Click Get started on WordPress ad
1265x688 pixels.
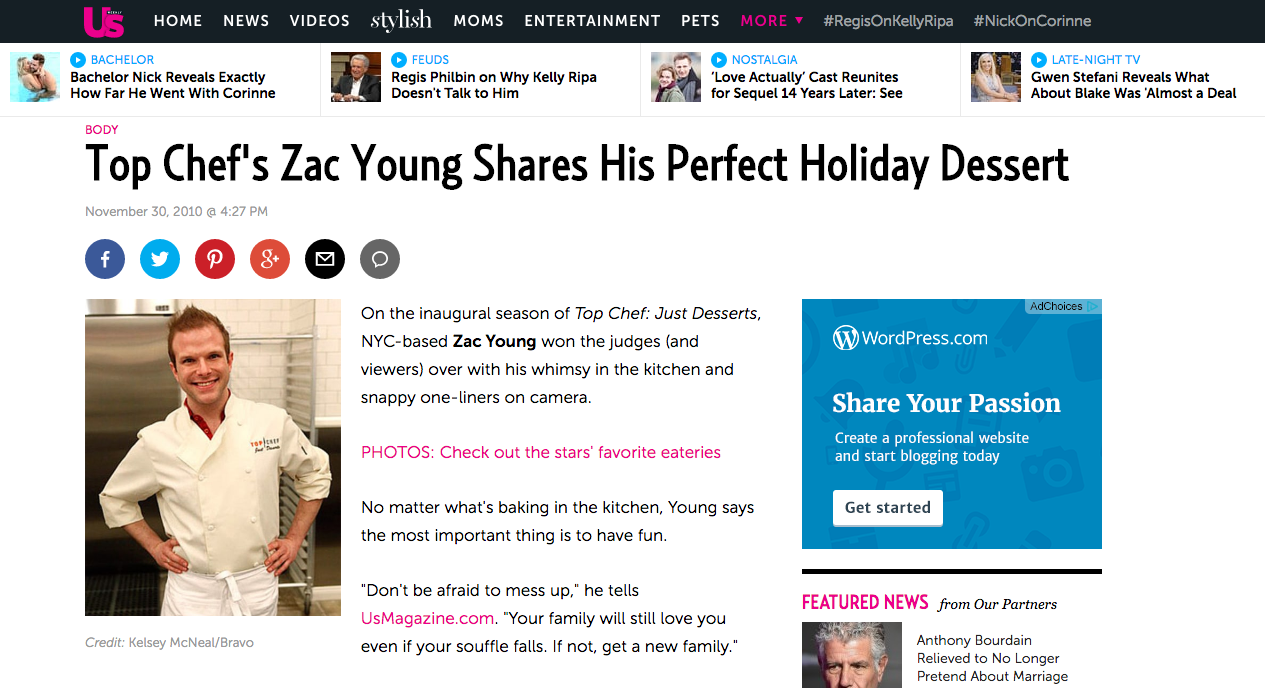tap(887, 508)
